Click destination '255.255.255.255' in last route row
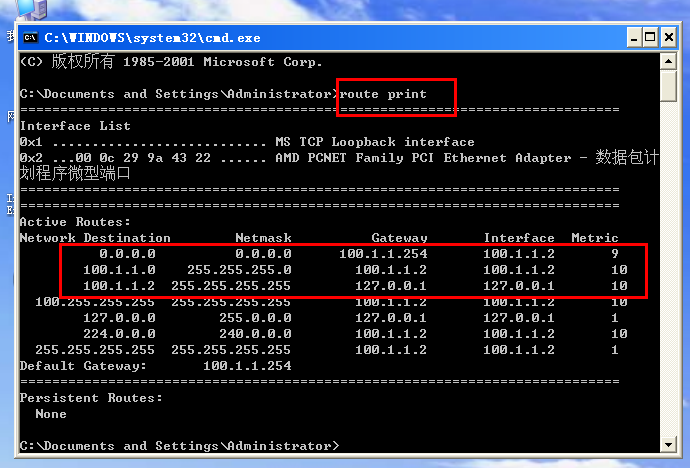Viewport: 690px width, 468px height. click(95, 350)
